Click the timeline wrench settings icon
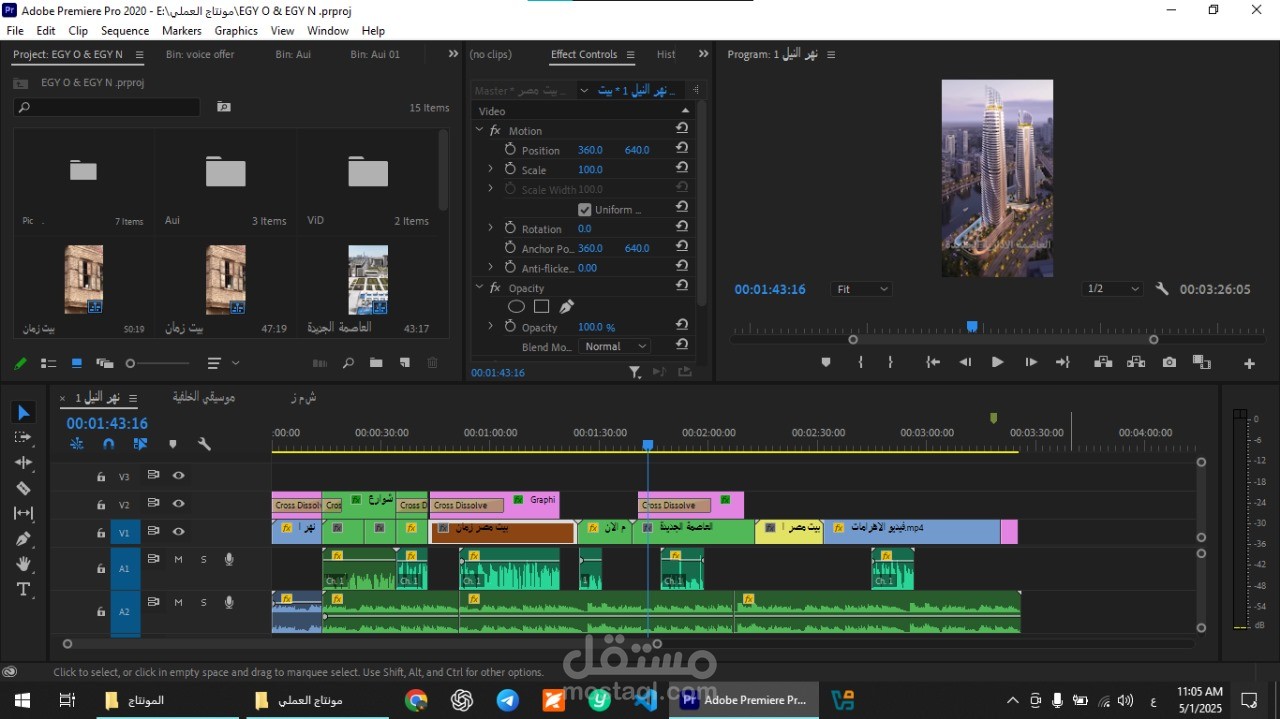Viewport: 1280px width, 719px height. [x=204, y=444]
